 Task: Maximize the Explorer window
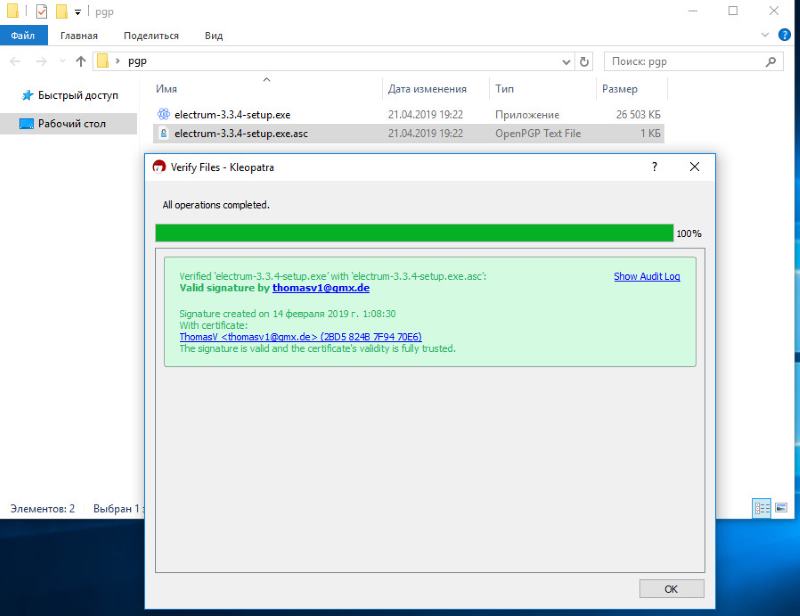tap(733, 11)
